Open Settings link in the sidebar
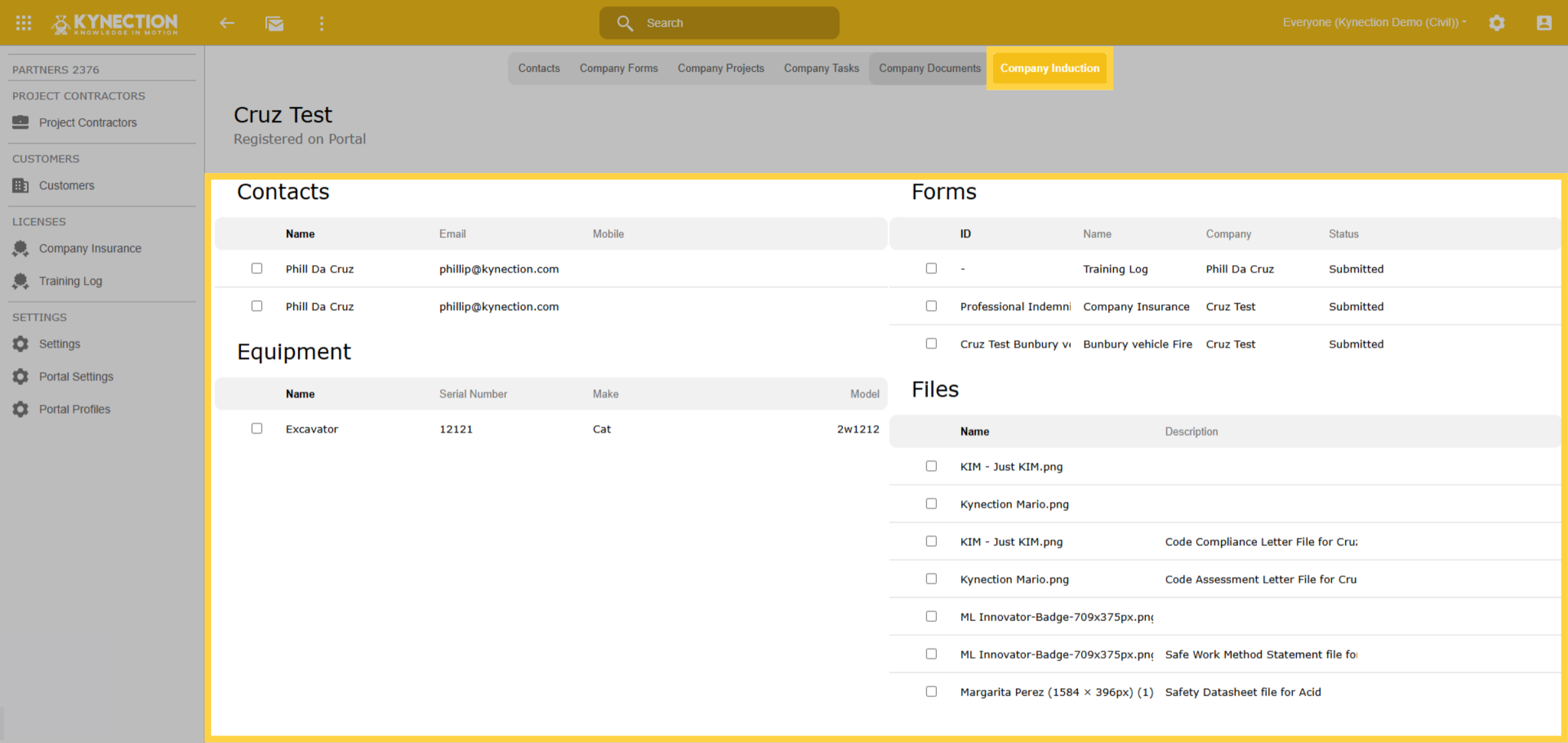This screenshot has width=1568, height=743. point(59,343)
